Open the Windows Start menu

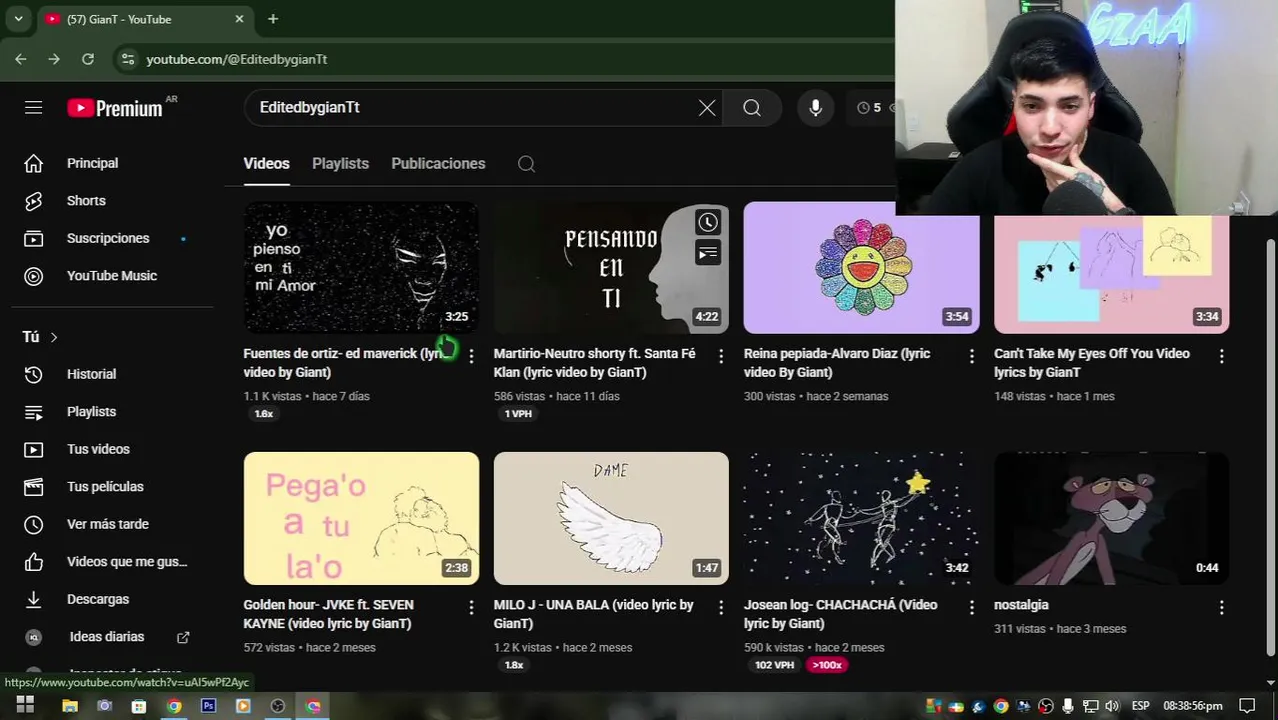[x=25, y=705]
